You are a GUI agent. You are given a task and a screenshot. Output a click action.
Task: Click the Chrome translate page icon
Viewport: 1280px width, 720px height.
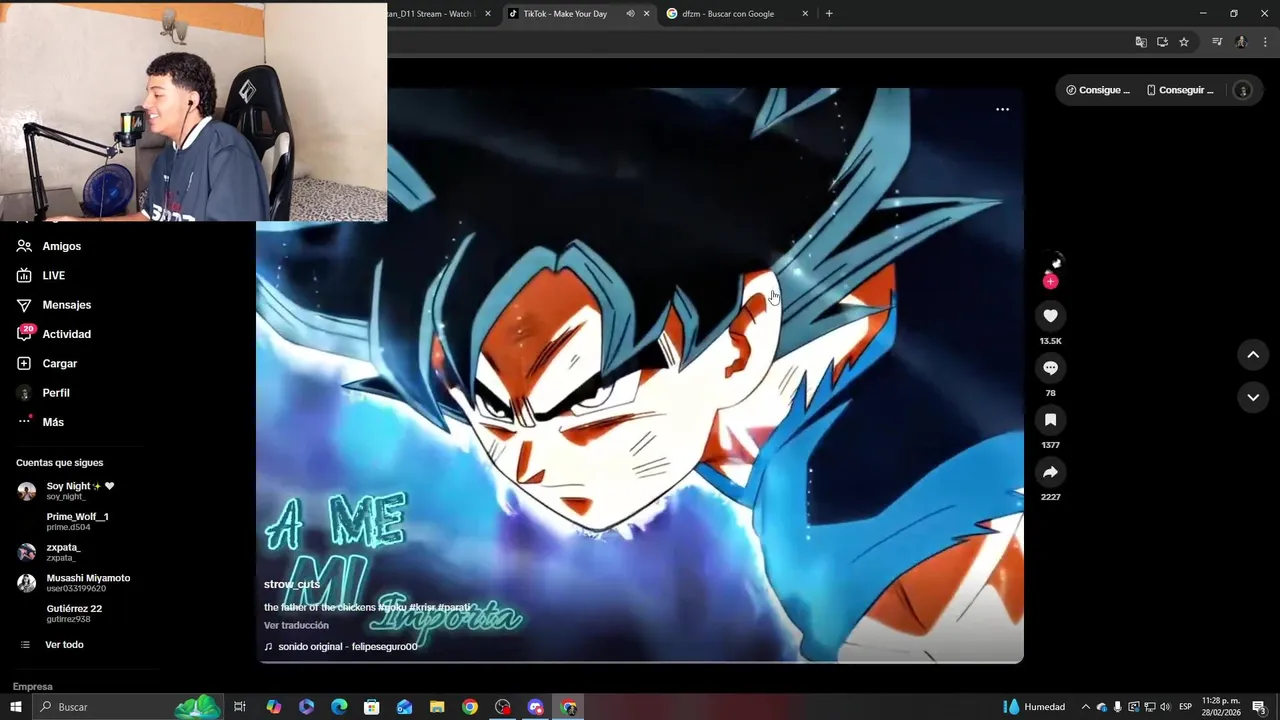1141,42
